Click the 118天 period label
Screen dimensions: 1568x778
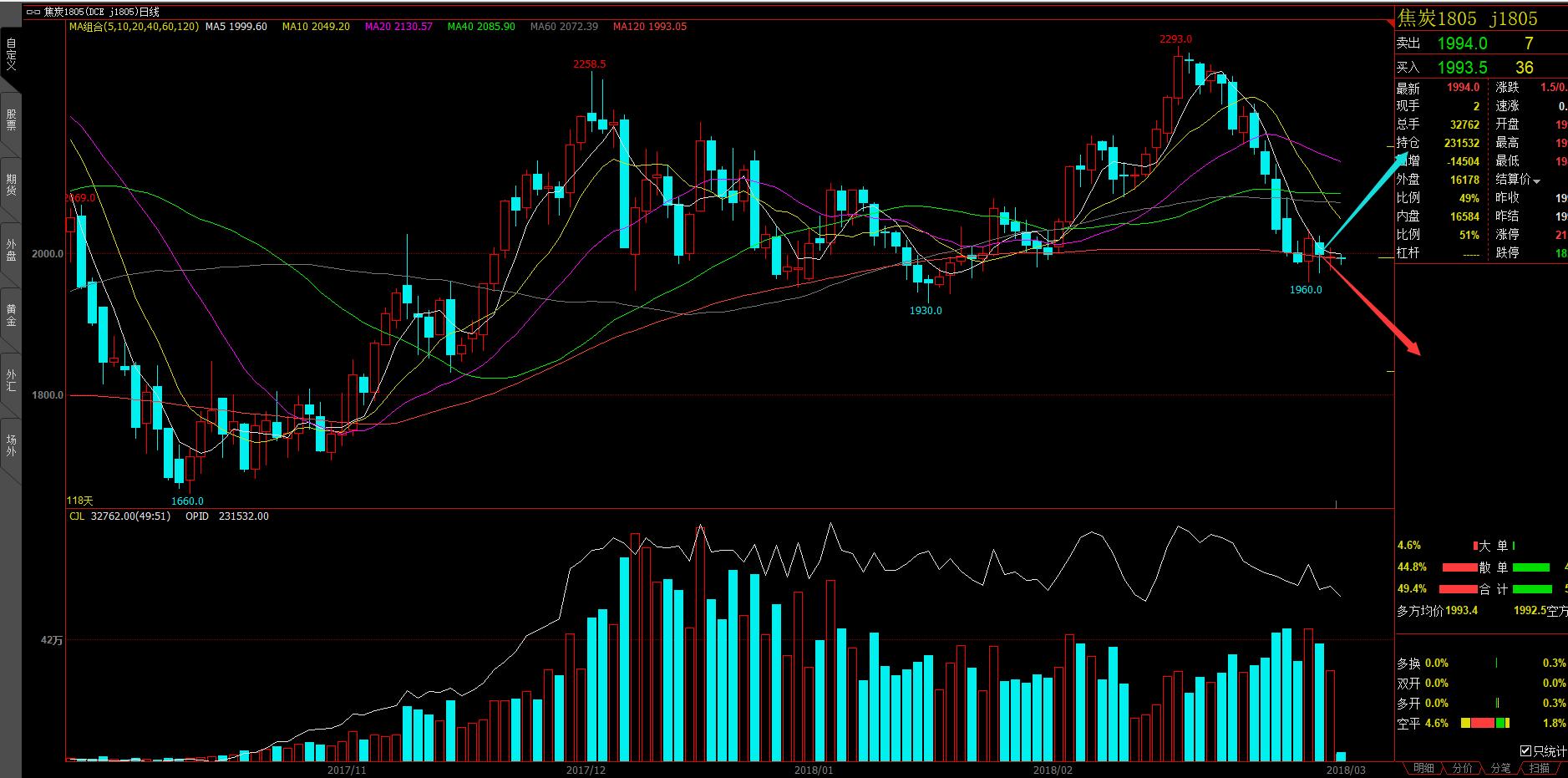(80, 501)
